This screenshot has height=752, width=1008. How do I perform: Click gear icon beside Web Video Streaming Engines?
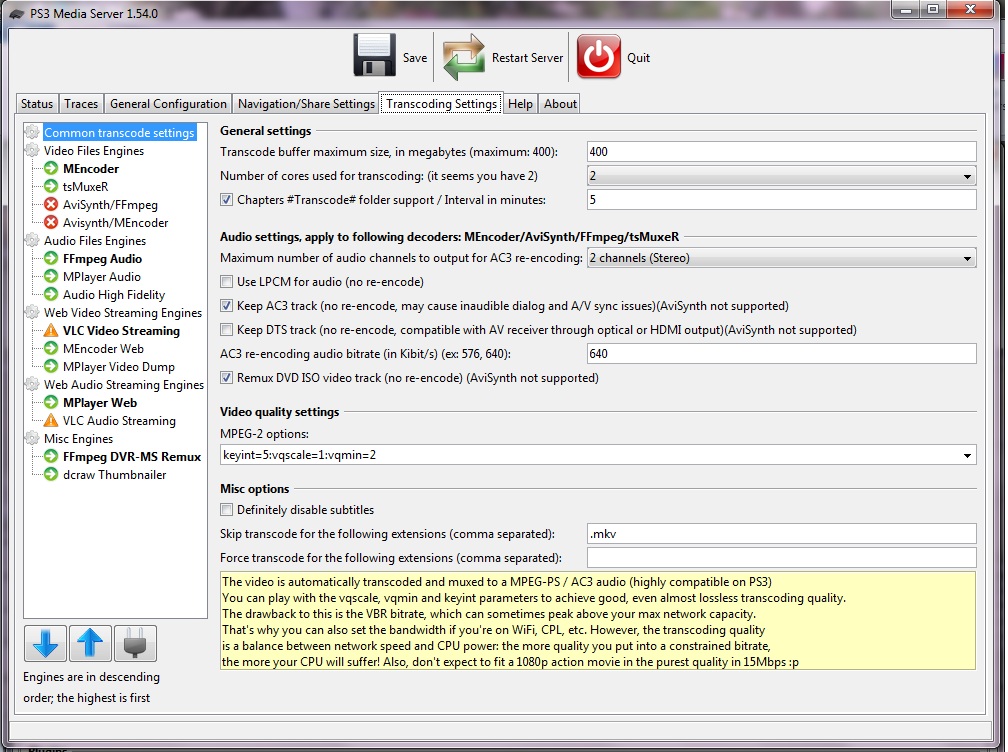(x=32, y=312)
